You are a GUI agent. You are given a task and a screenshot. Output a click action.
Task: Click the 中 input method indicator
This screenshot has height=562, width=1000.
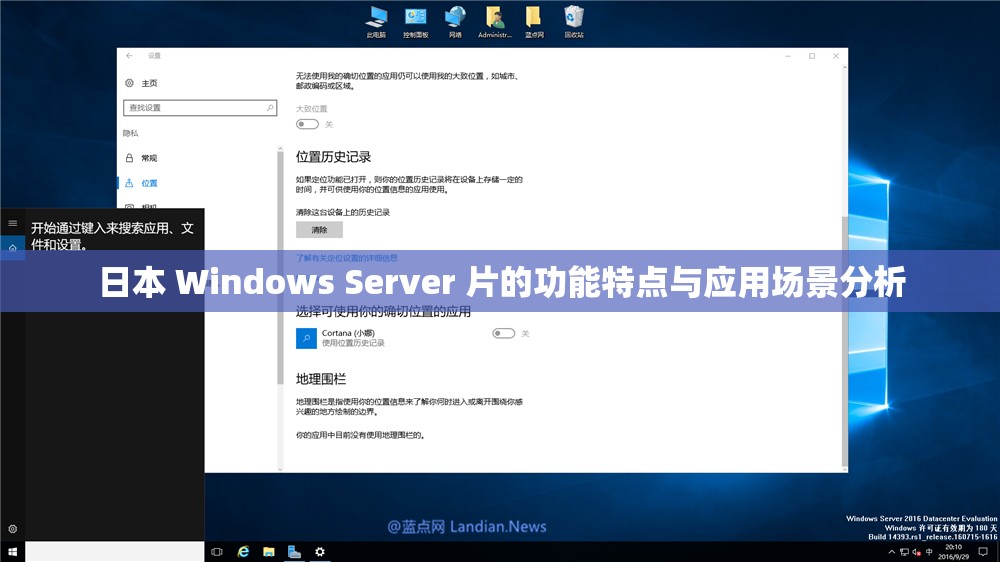pyautogui.click(x=929, y=552)
